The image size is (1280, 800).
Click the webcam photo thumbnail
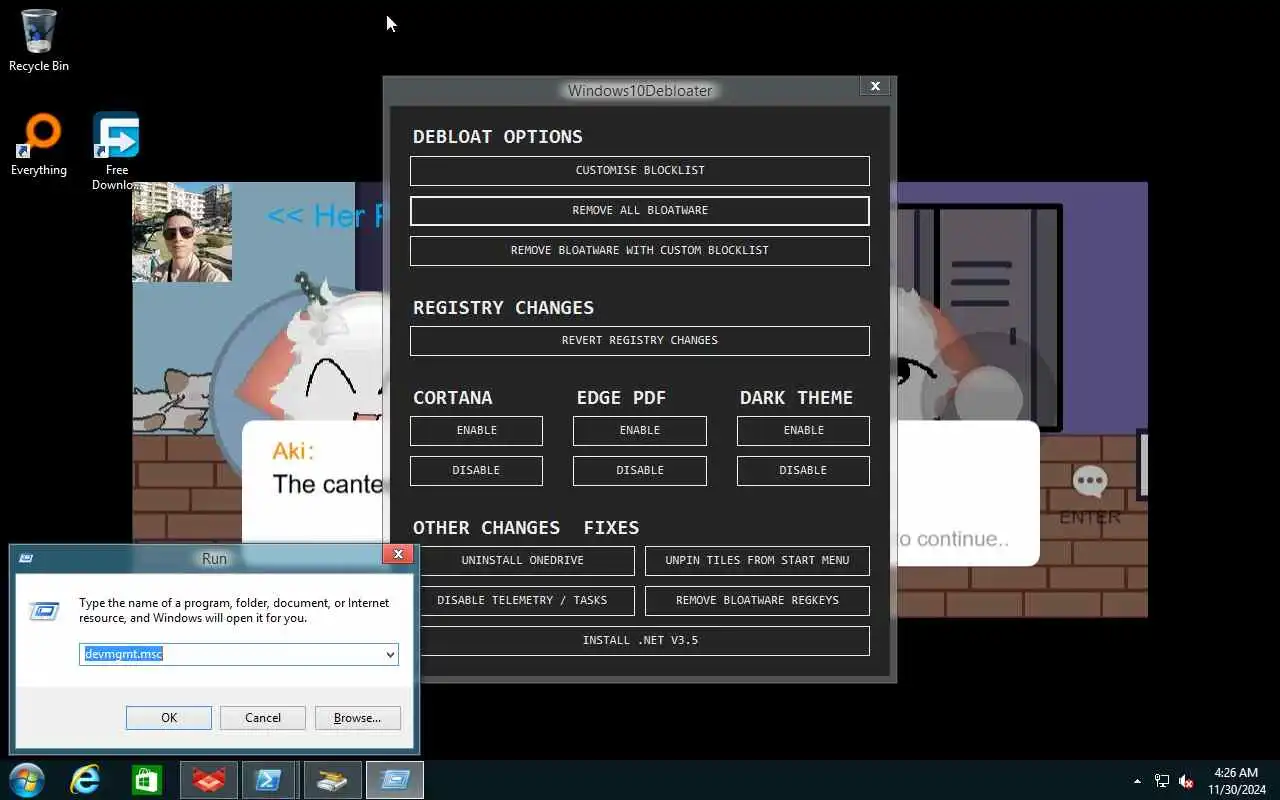[x=182, y=232]
